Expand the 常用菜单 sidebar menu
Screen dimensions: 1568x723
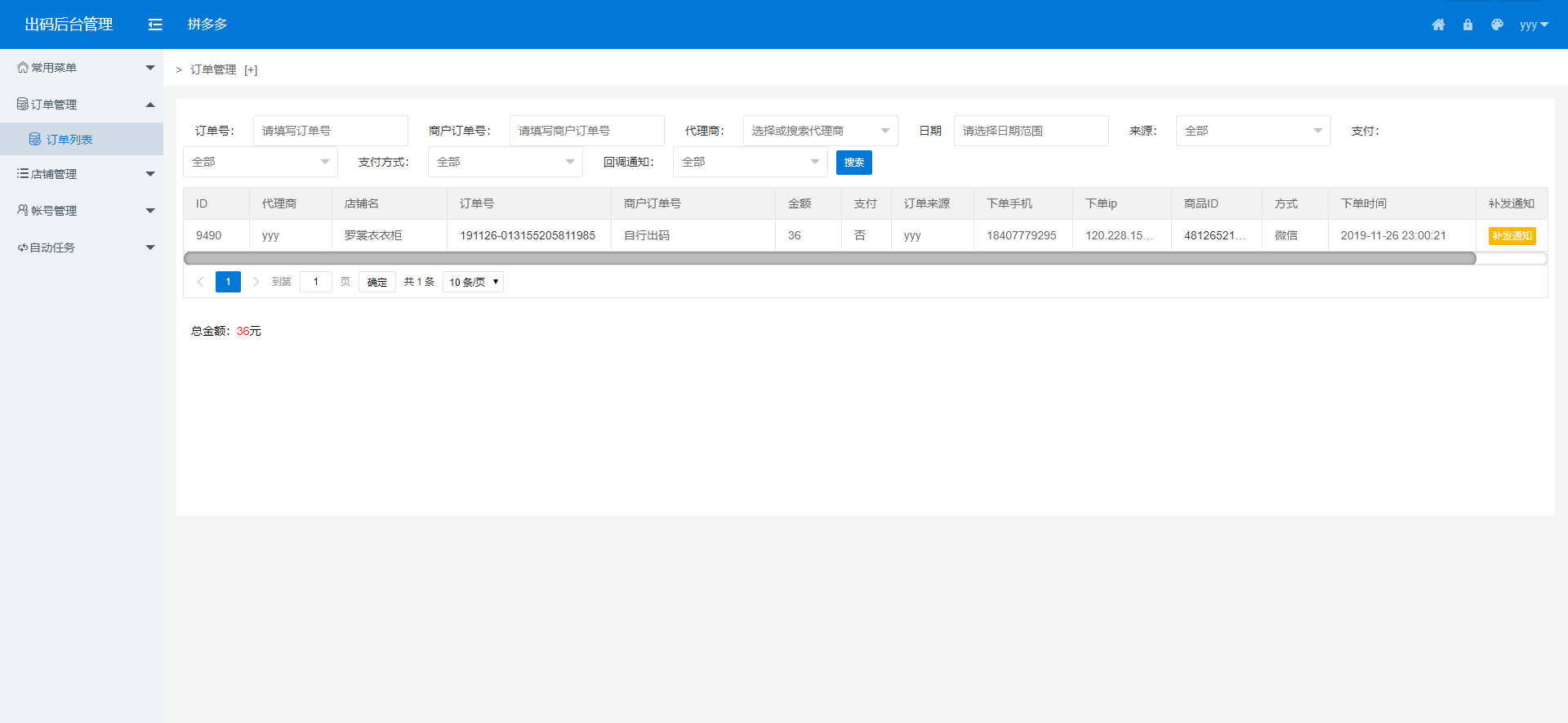coord(82,68)
